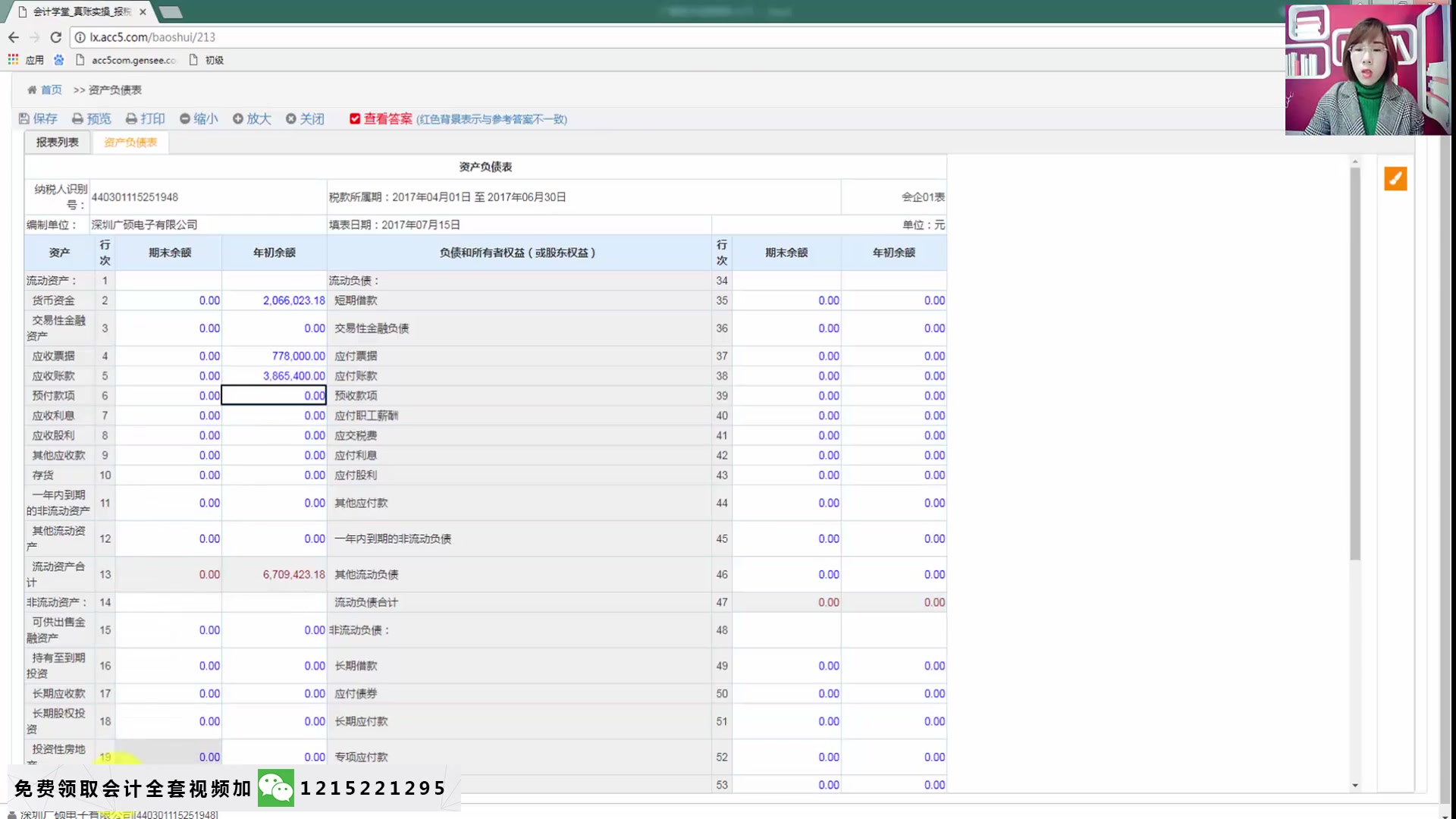
Task: Toggle the 查看答案 checkbox
Action: pyautogui.click(x=354, y=119)
